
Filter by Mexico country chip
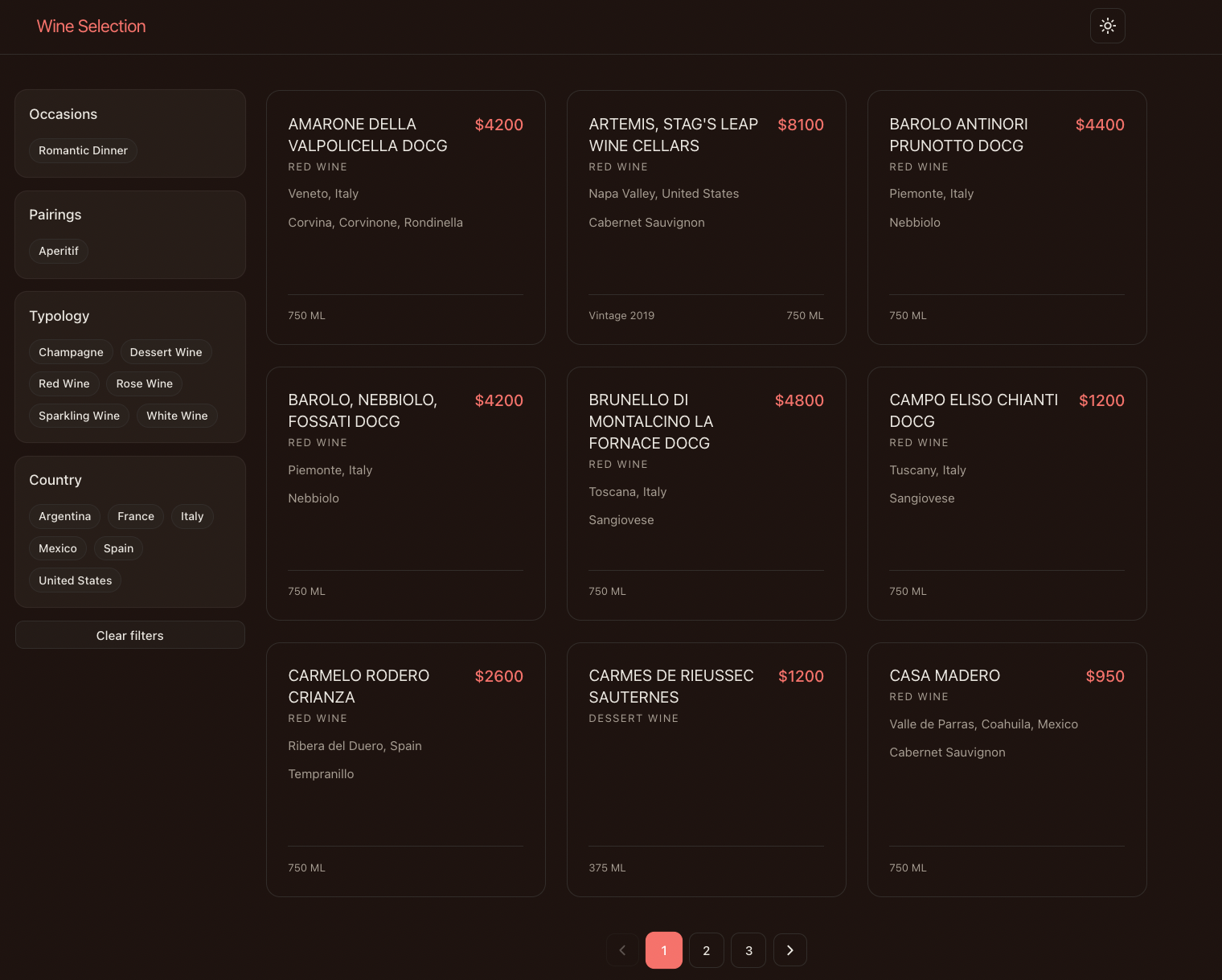tap(58, 548)
